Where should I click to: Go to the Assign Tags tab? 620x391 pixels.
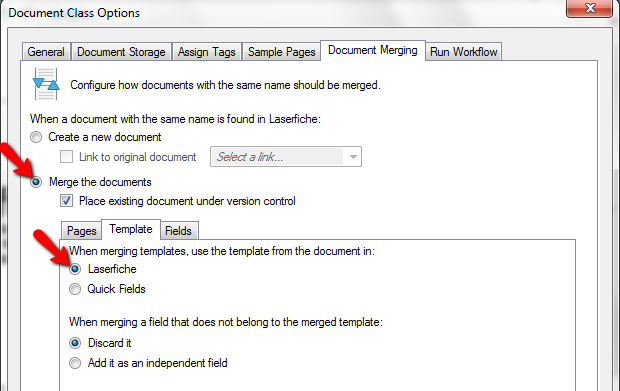click(x=206, y=52)
